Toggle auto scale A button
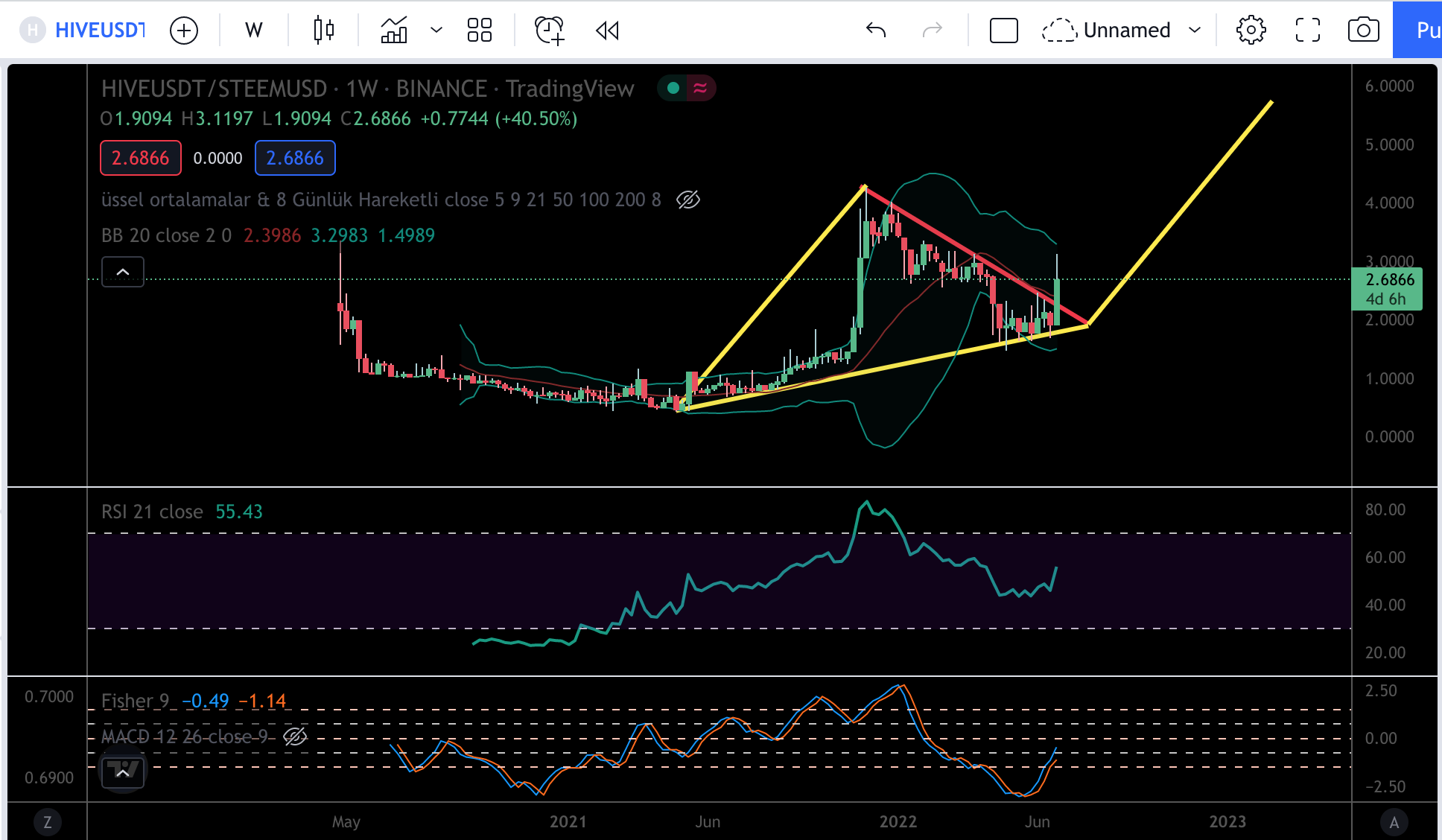 tap(1394, 822)
